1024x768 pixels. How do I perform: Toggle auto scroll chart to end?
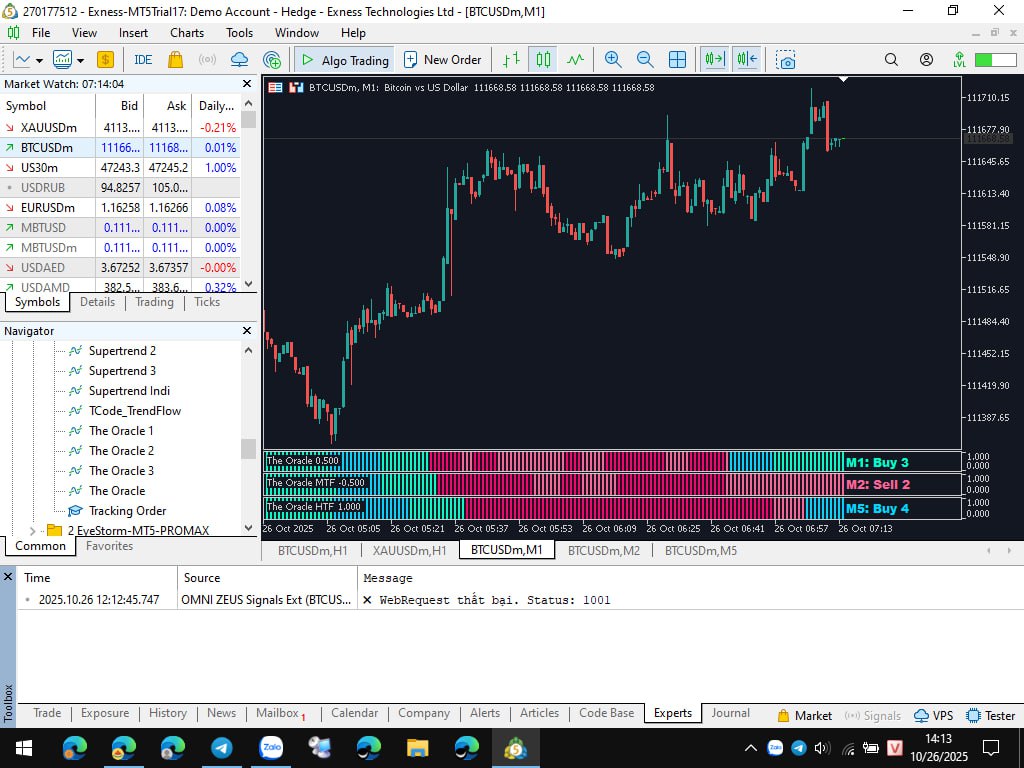coord(714,59)
